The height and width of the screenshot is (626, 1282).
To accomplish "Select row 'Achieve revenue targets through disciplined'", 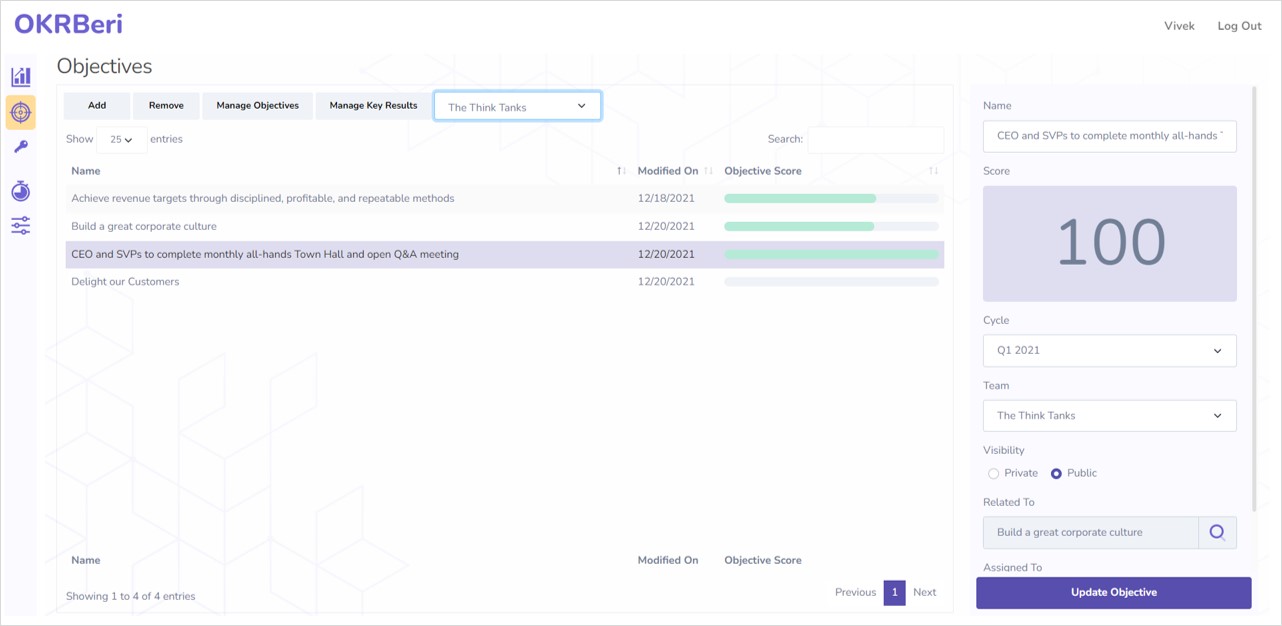I will point(505,199).
